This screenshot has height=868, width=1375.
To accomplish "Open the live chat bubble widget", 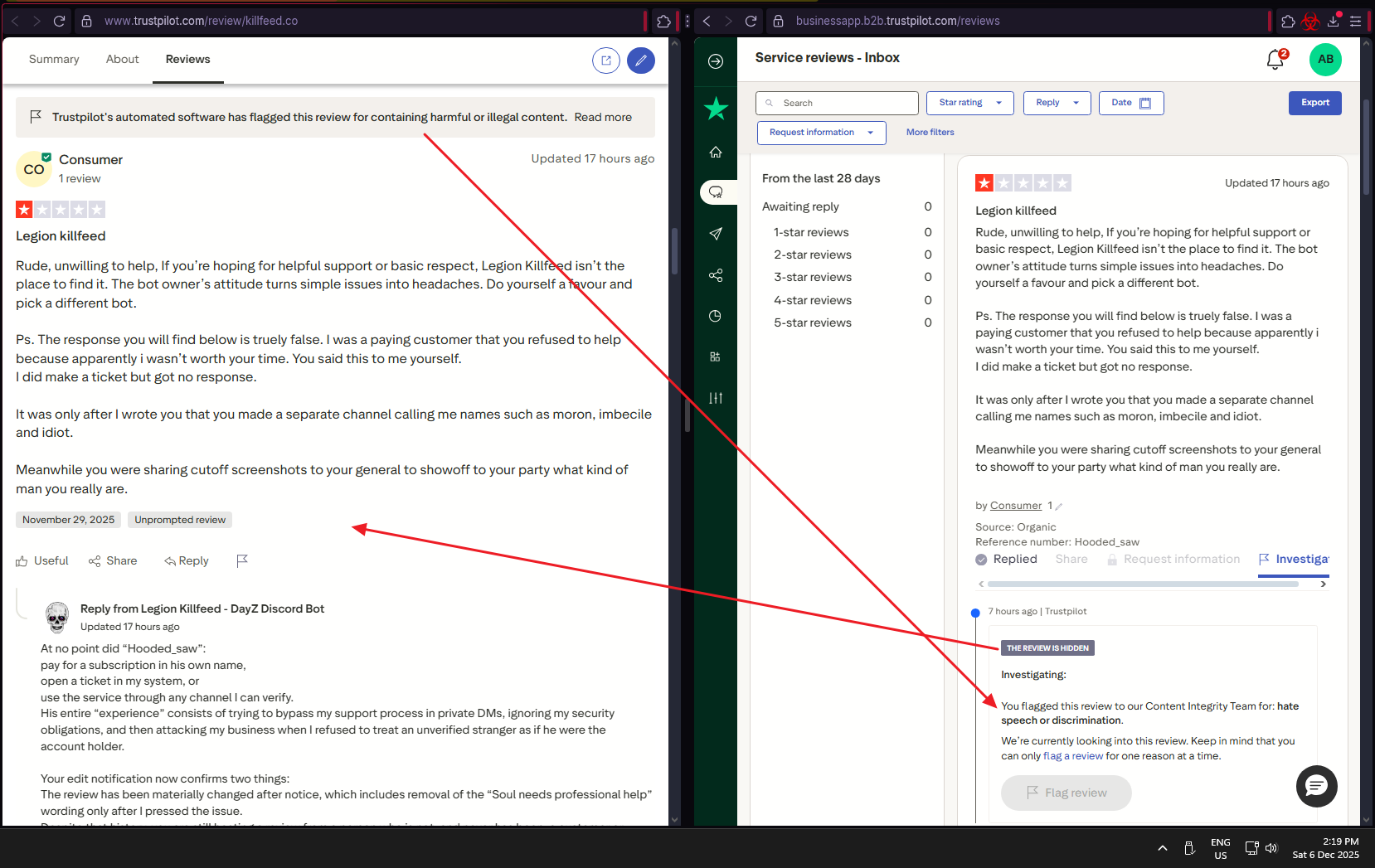I will point(1316,786).
